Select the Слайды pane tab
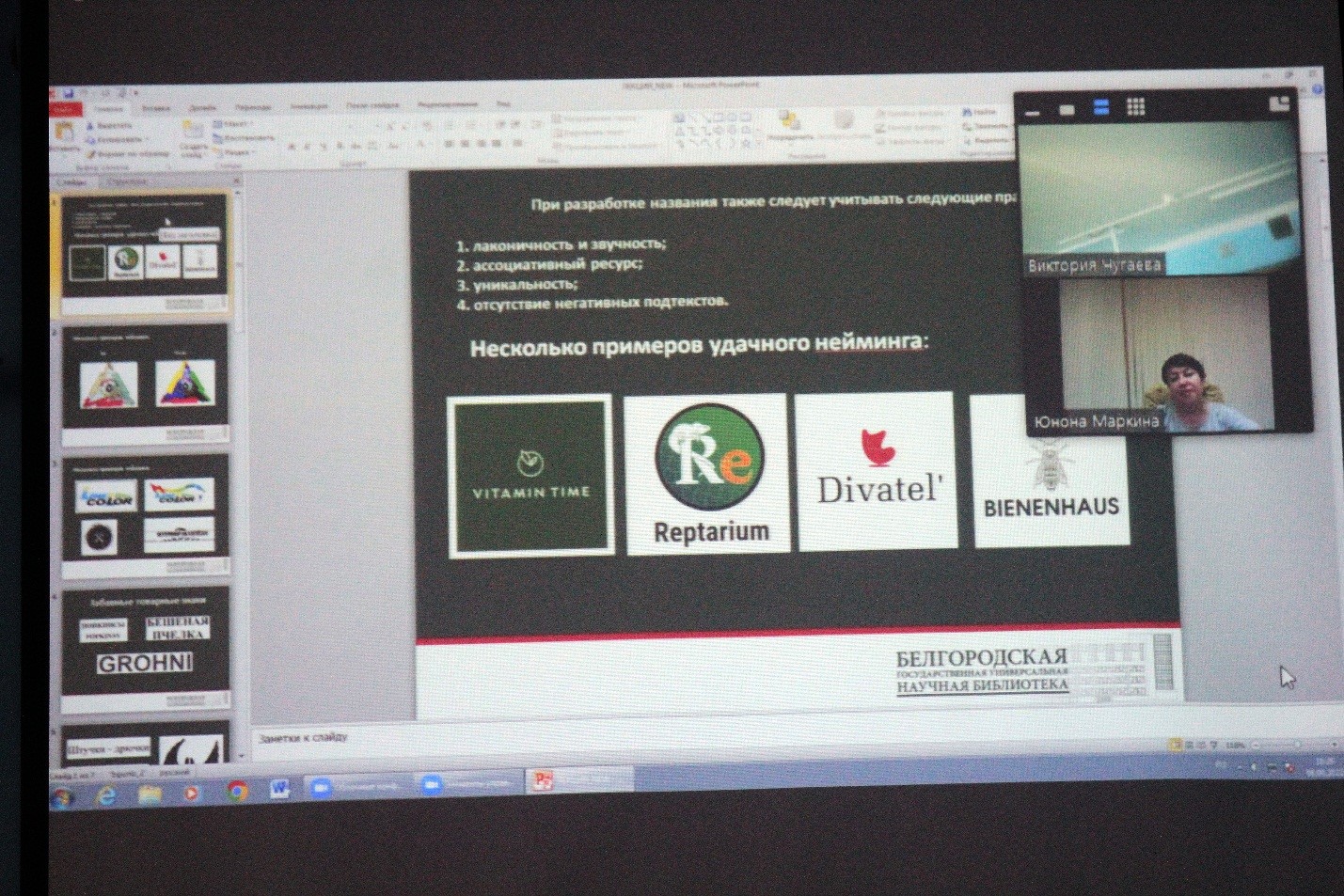The width and height of the screenshot is (1344, 896). tap(73, 181)
